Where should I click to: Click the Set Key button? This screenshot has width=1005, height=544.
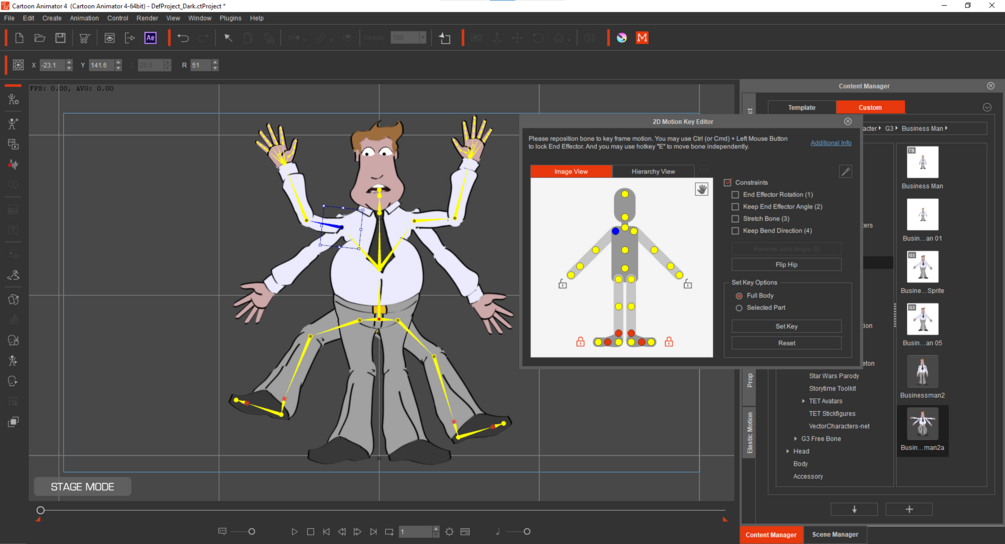tap(786, 326)
